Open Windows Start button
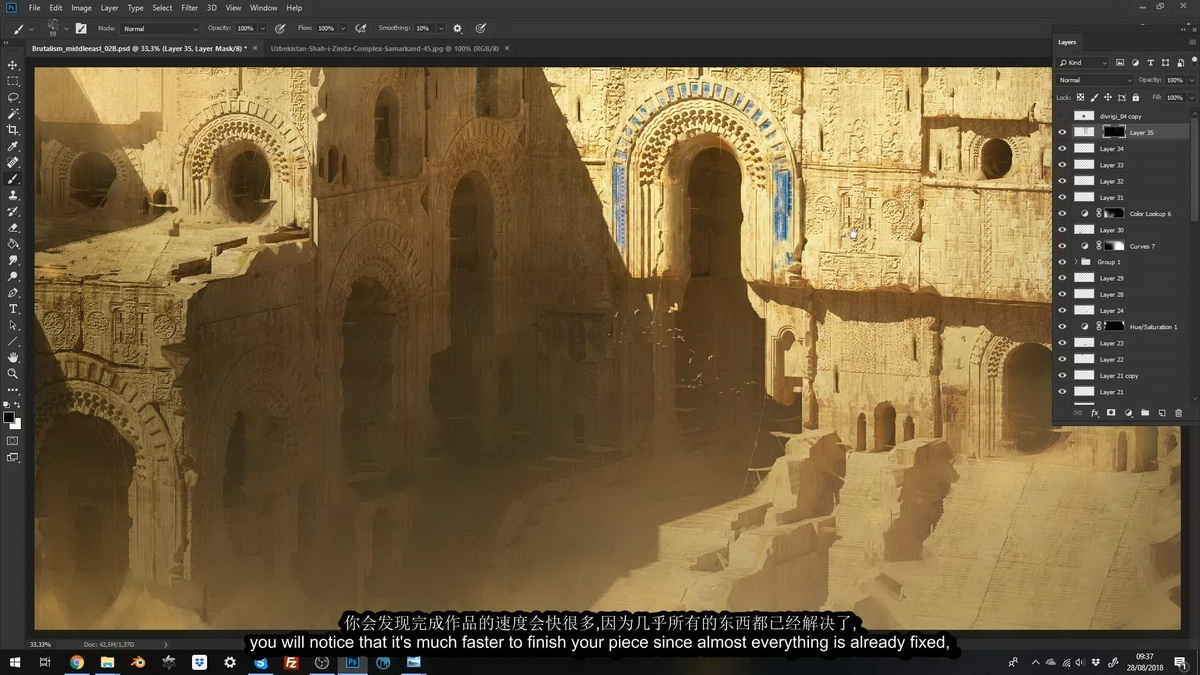 15,662
